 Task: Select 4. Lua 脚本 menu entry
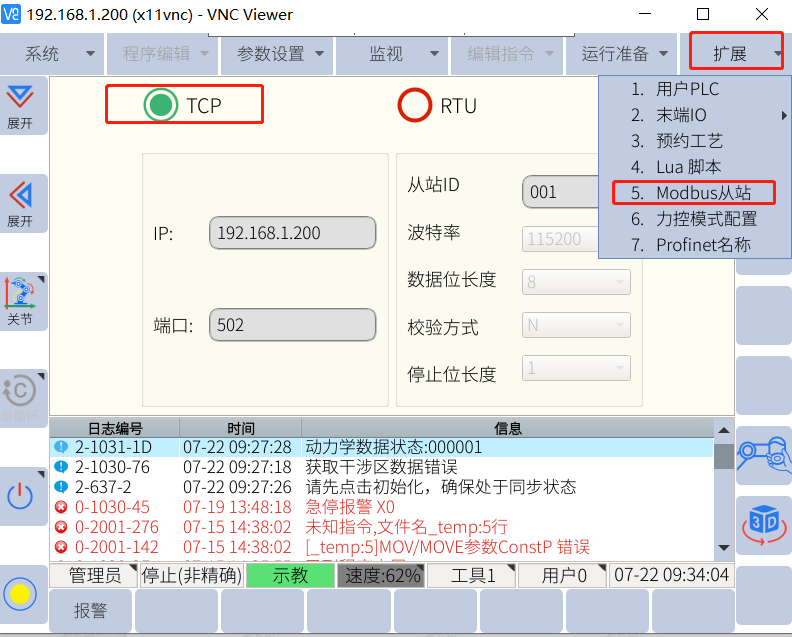(x=688, y=167)
